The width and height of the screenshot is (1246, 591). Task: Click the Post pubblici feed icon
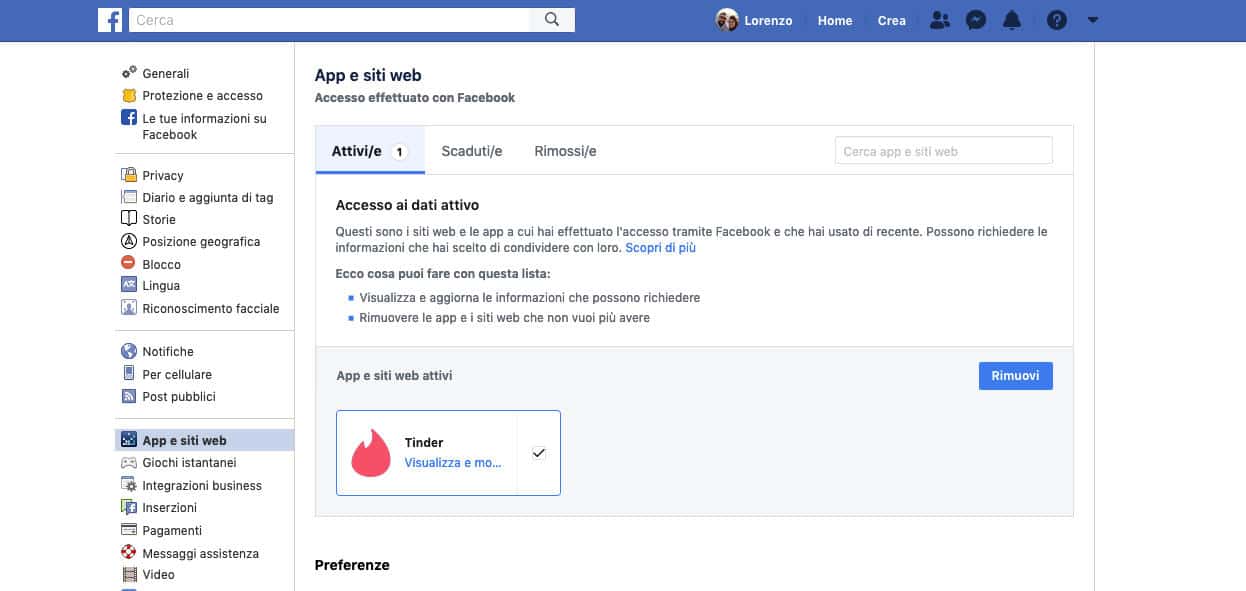(129, 396)
